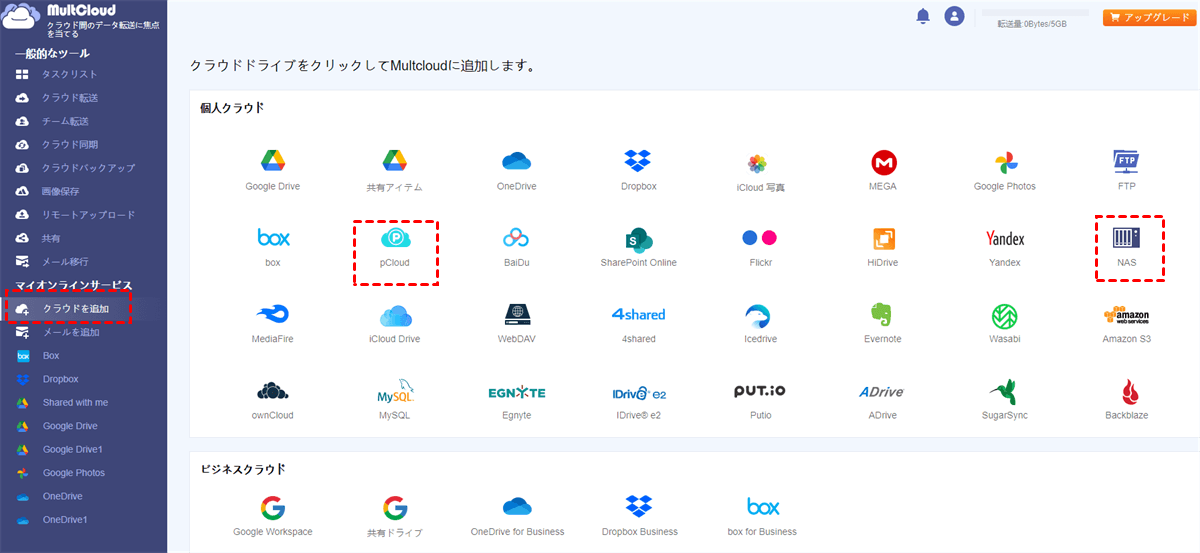Screen dimensions: 1200x553
Task: Open Google Drive1 account in sidebar
Action: coord(72,449)
